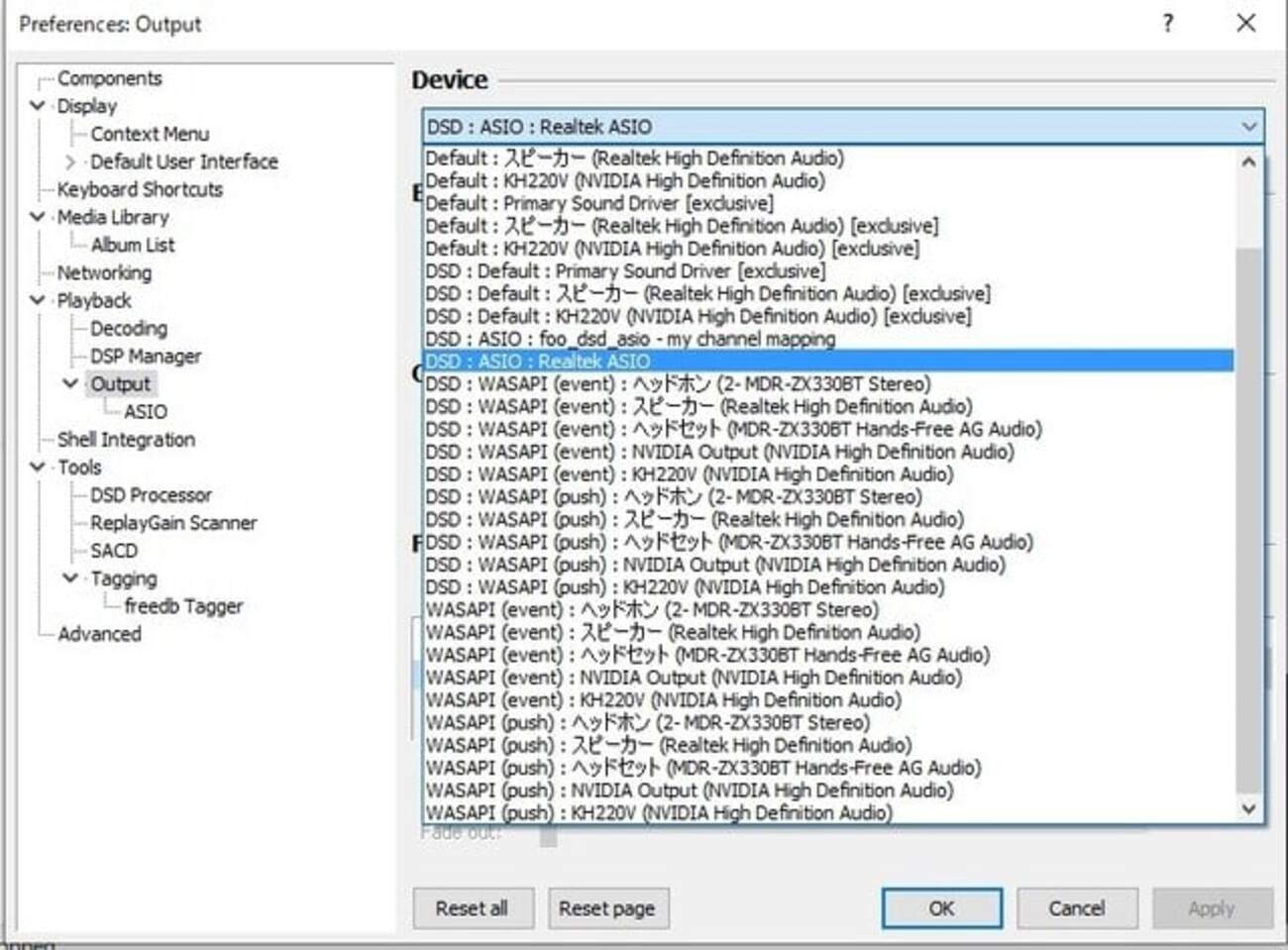Screen dimensions: 1288x950
Task: Choose DSD : ASIO : Realtek ASIO option
Action: click(x=828, y=362)
